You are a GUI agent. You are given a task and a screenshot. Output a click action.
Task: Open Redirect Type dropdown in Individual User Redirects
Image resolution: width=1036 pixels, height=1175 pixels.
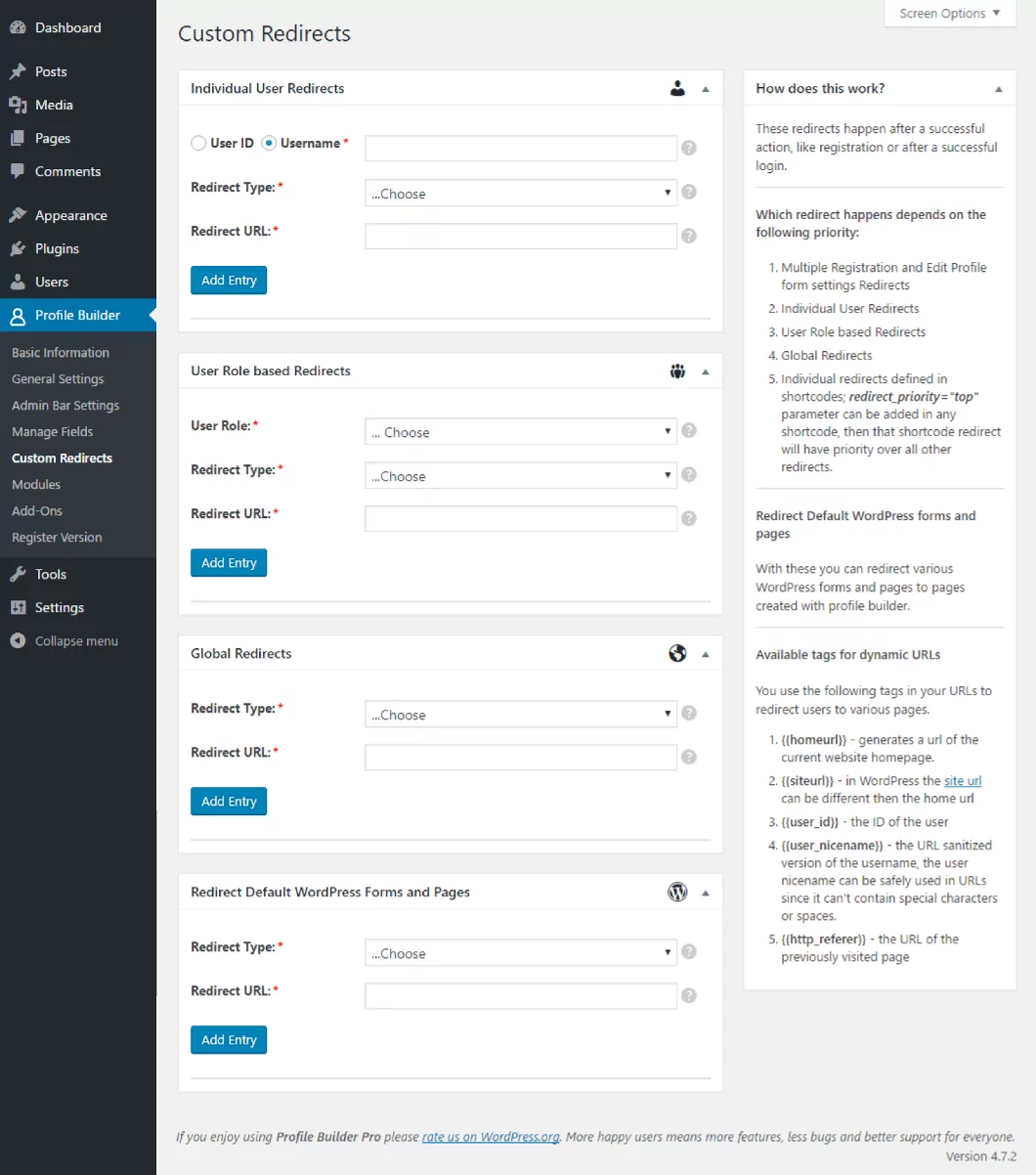point(521,193)
